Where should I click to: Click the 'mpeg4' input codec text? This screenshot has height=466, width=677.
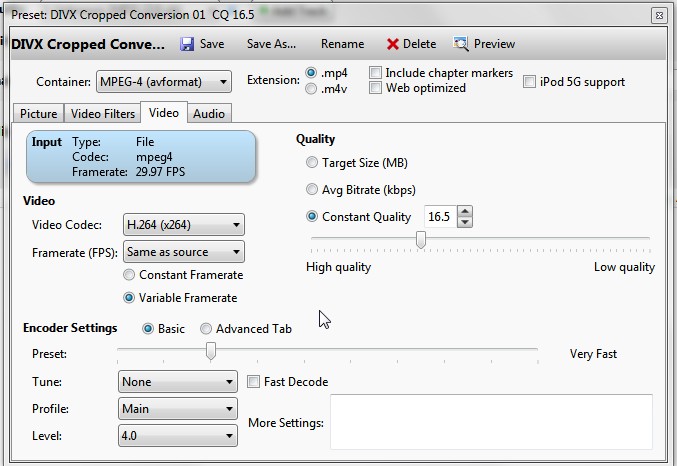click(154, 157)
